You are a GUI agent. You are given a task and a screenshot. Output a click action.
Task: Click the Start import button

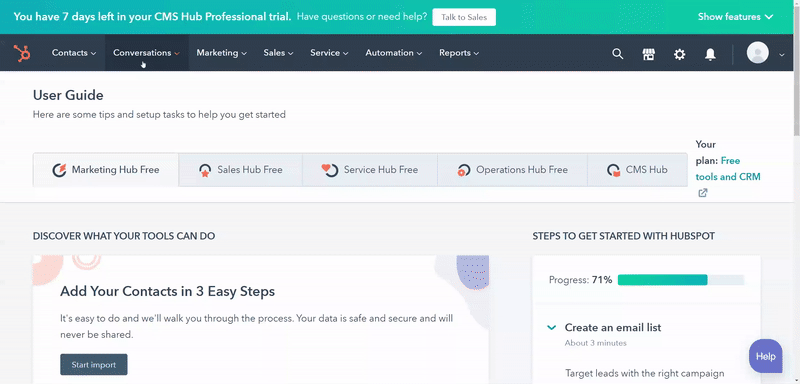(x=94, y=365)
